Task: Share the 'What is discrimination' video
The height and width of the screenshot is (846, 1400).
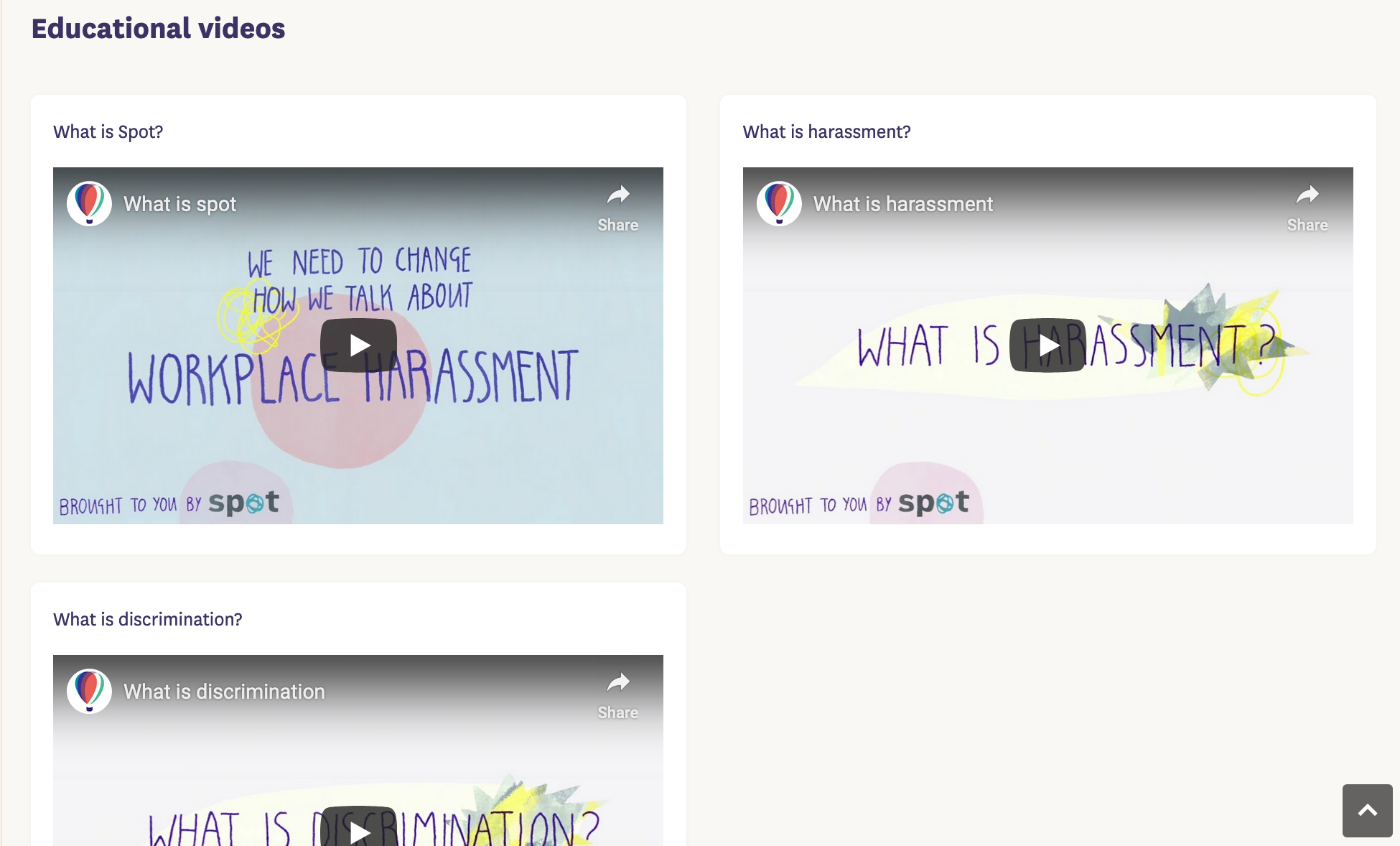Action: [x=617, y=696]
